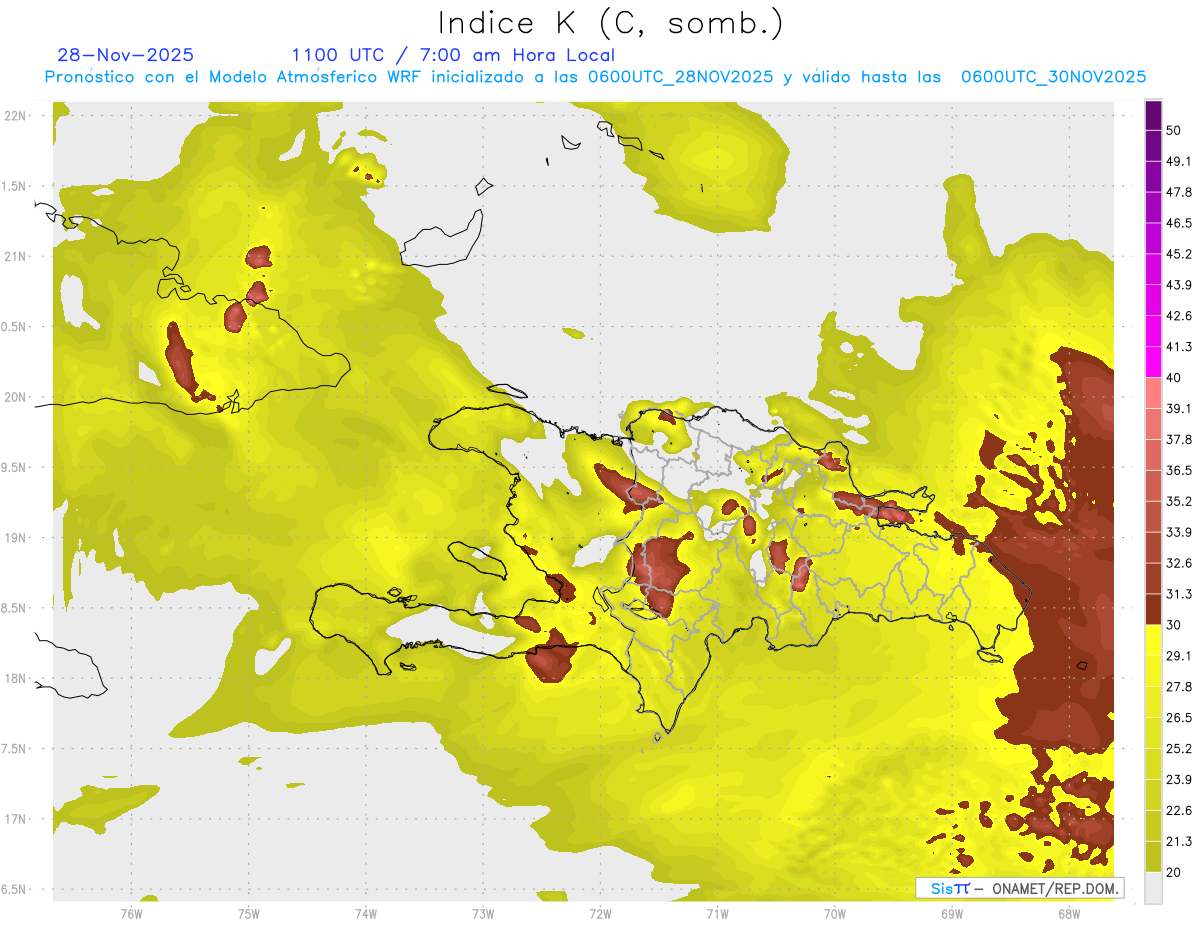Click the '70W' longitude label
The height and width of the screenshot is (927, 1200).
tap(834, 913)
